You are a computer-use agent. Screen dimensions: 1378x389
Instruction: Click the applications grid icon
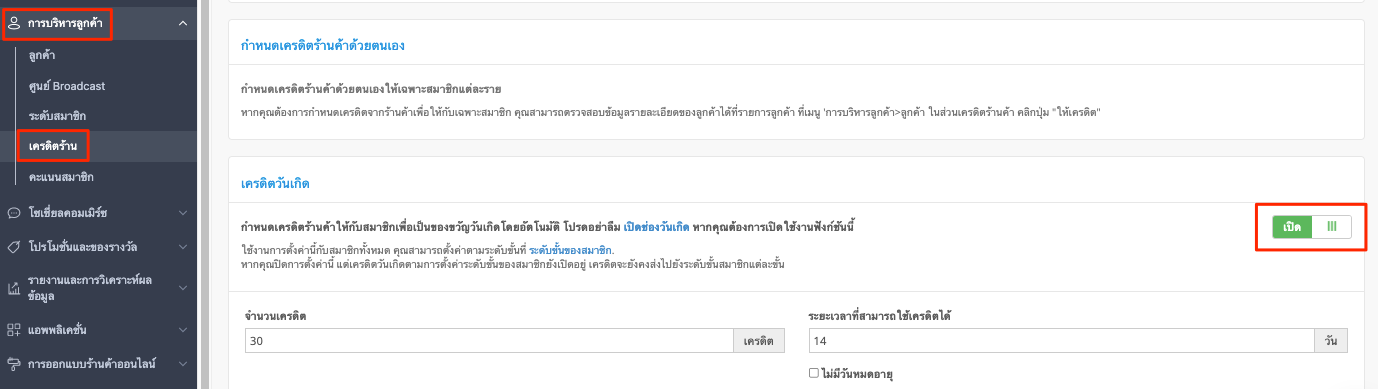(14, 329)
